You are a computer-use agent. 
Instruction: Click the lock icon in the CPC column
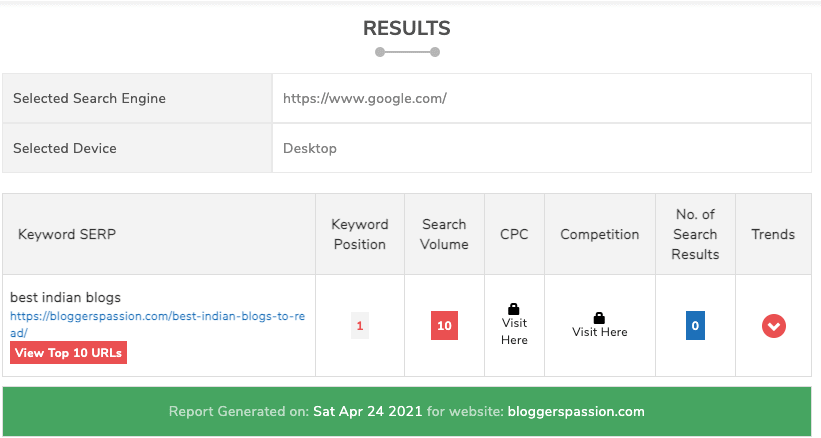tap(514, 309)
